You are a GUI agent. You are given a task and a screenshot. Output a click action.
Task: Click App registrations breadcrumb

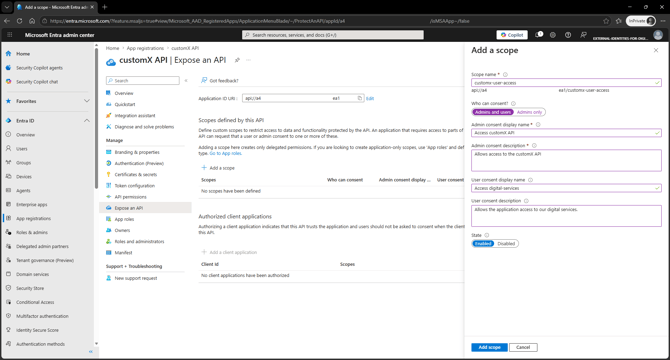(145, 48)
